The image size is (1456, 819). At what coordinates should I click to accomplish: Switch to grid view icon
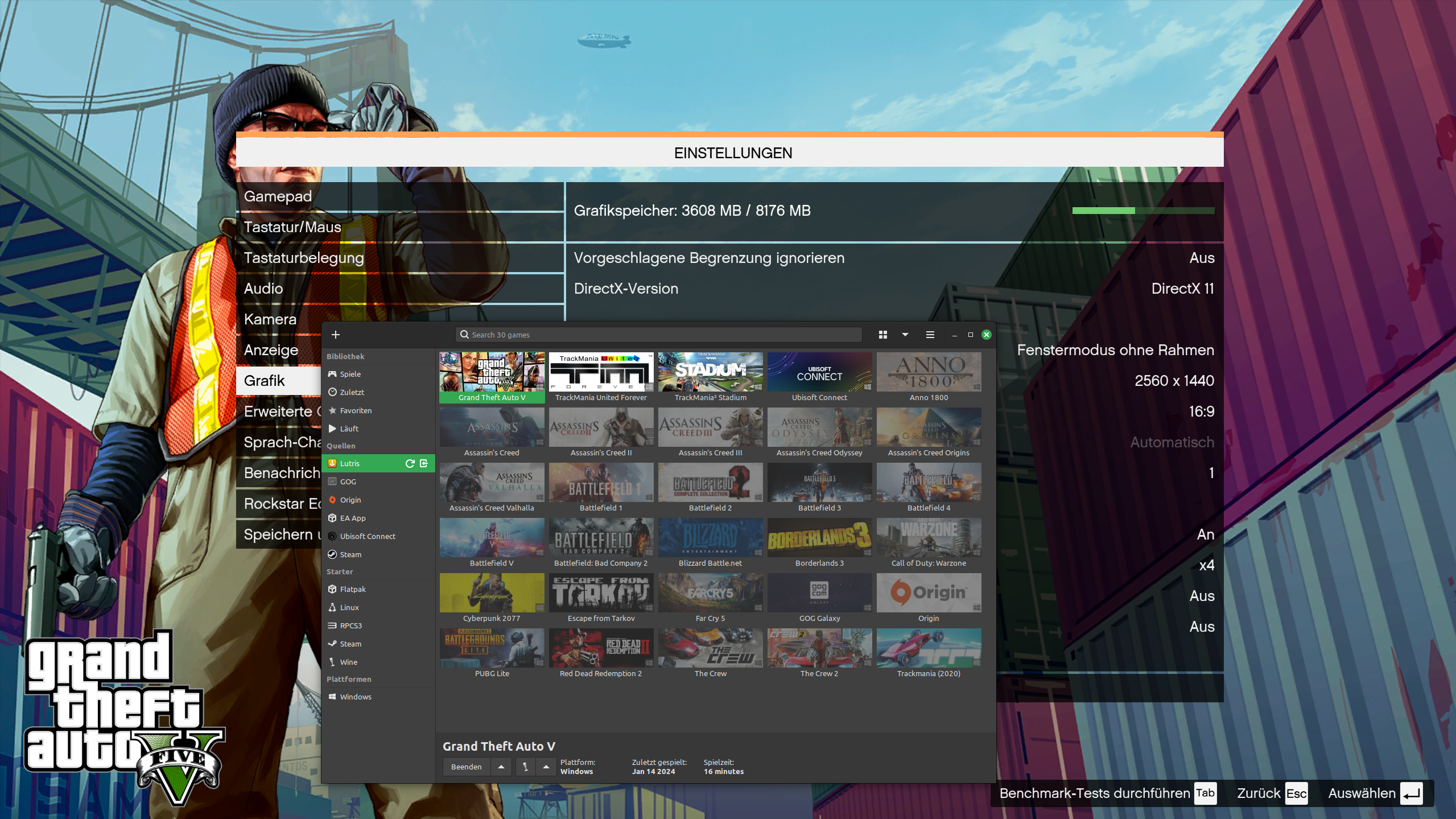click(x=883, y=335)
